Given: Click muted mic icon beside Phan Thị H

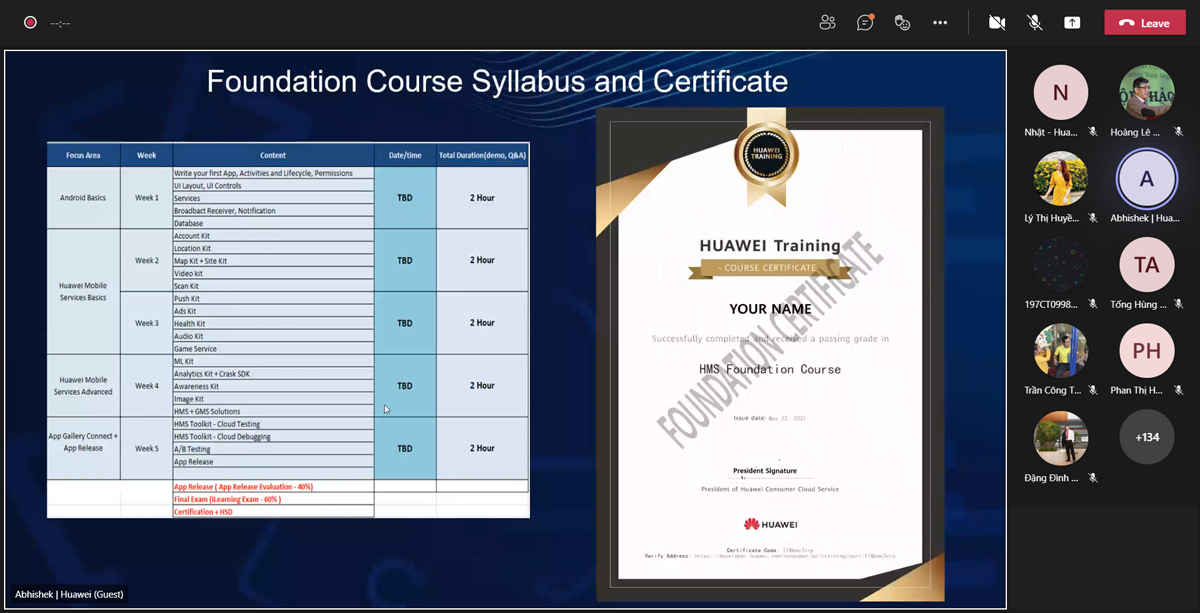Looking at the screenshot, I should 1179,390.
